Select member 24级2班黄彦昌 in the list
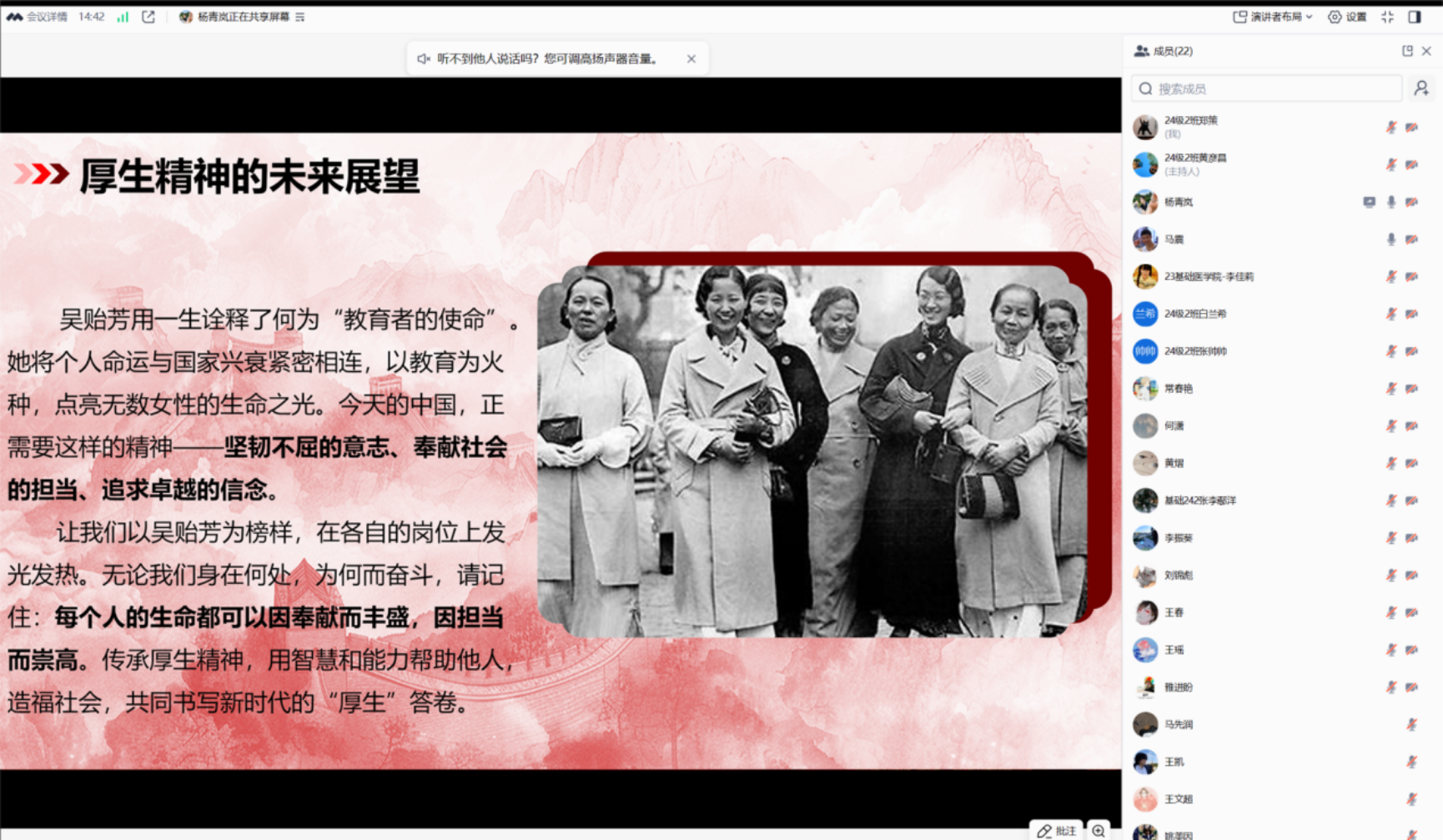 click(x=1195, y=163)
